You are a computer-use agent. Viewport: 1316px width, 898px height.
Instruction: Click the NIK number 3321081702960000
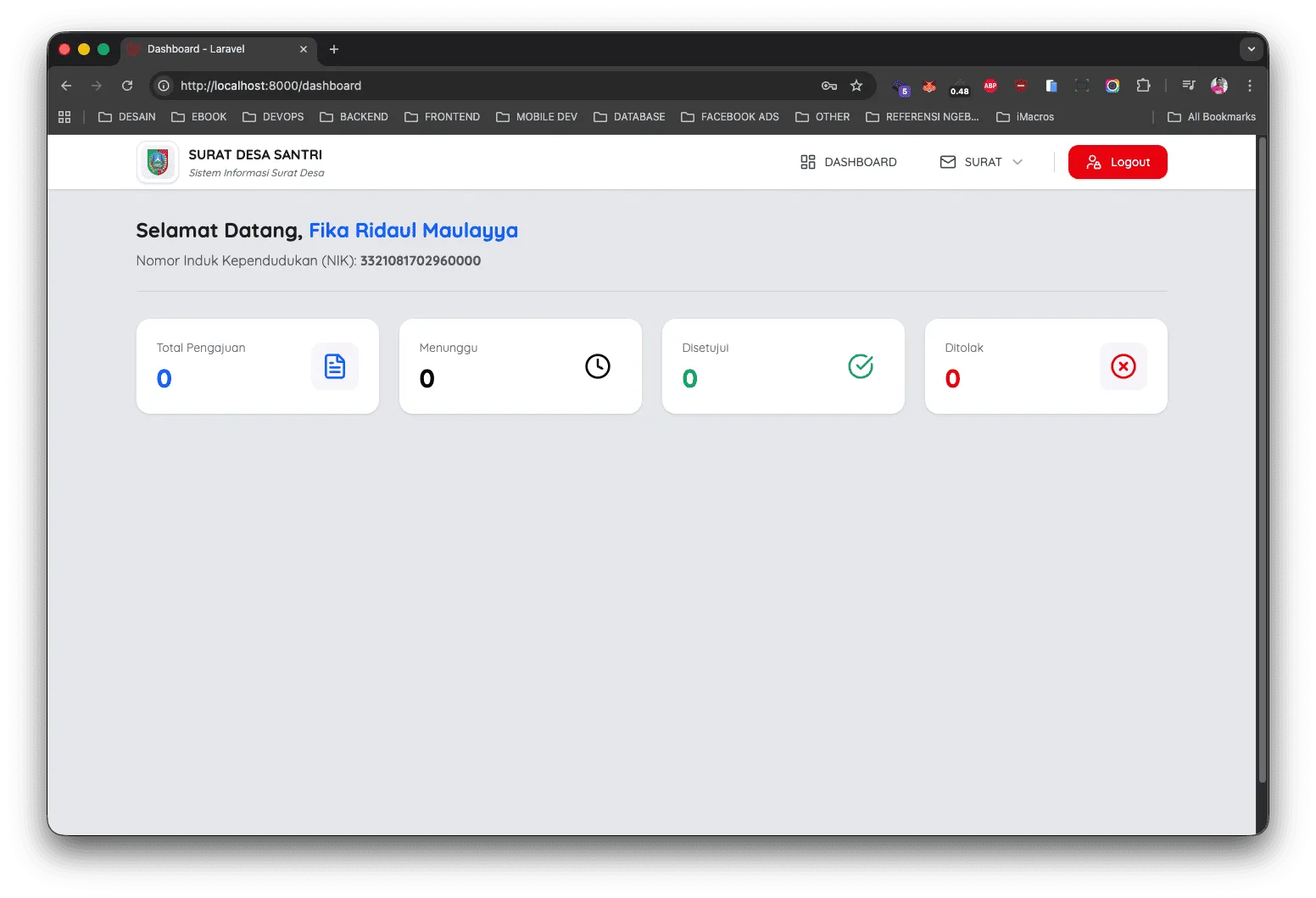(421, 261)
